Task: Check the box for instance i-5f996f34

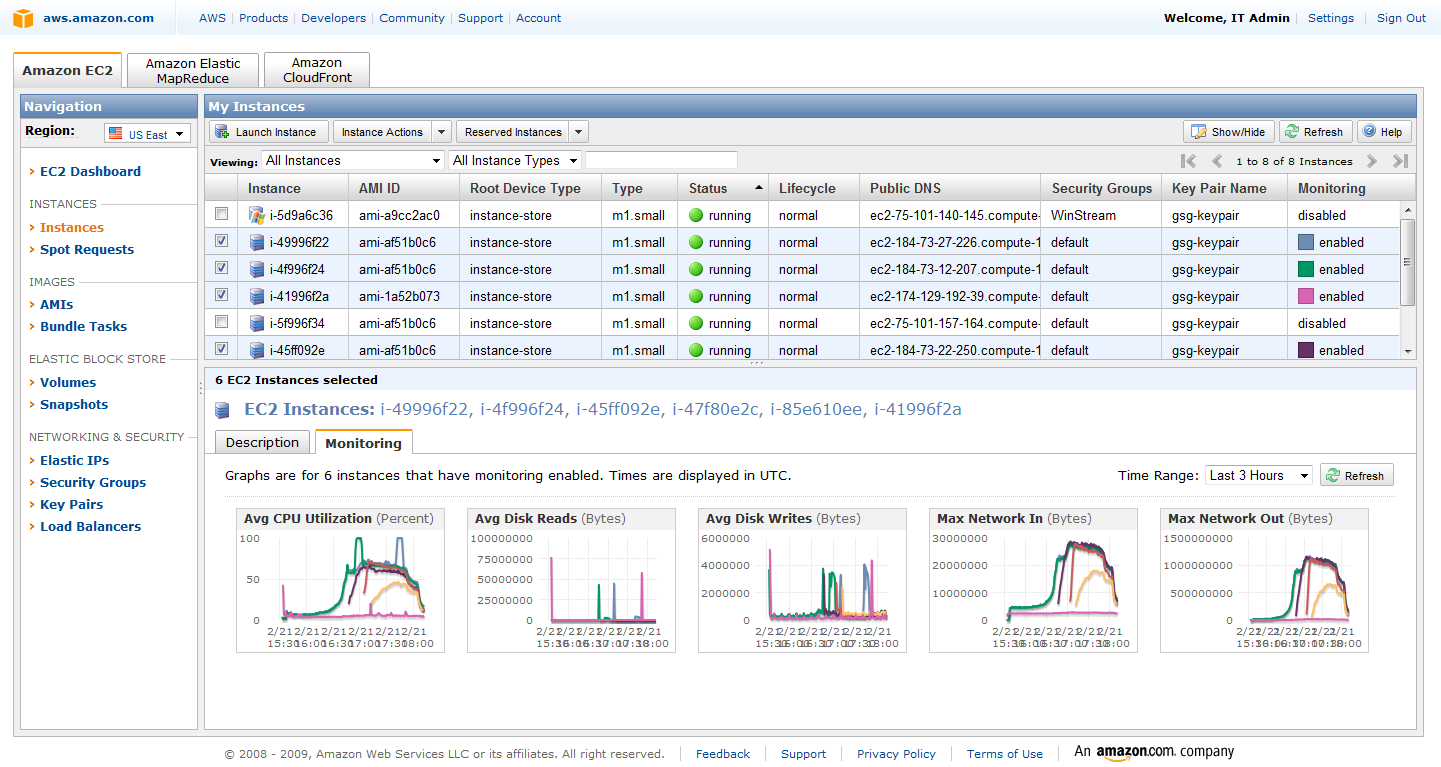Action: (222, 322)
